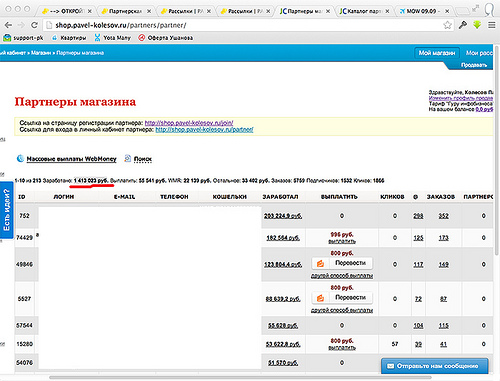
Task: Close the Партнеры магазина browser tab
Action: 328,11
